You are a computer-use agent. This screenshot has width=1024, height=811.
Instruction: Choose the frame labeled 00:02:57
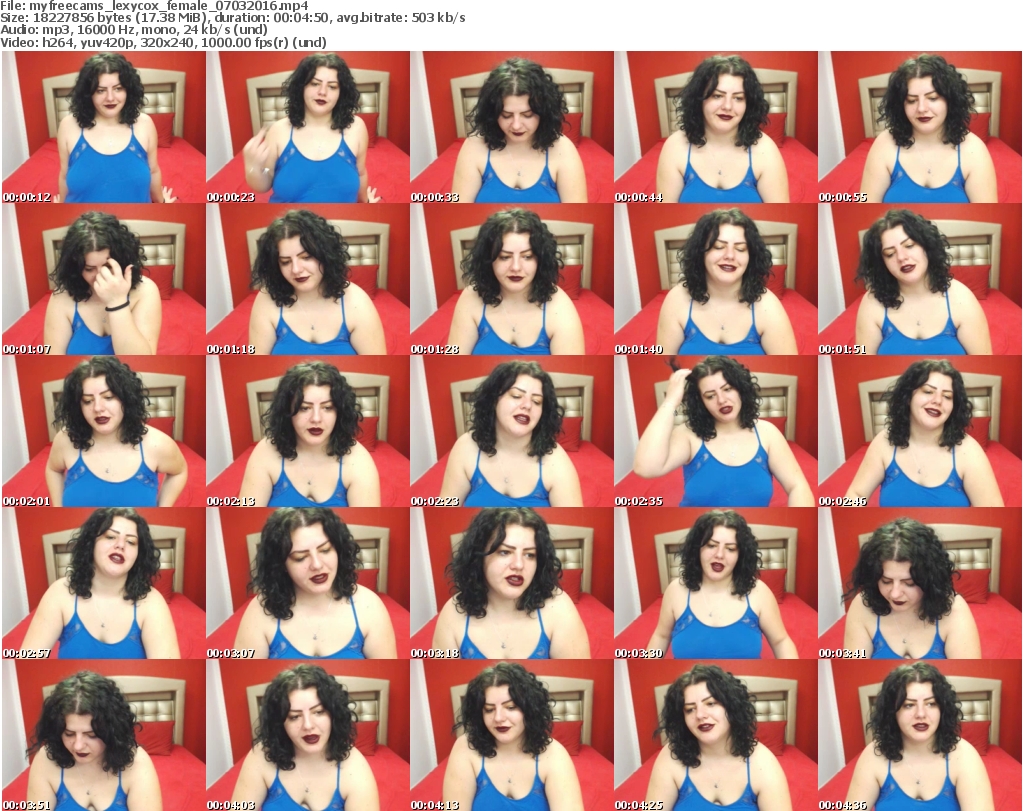[104, 583]
